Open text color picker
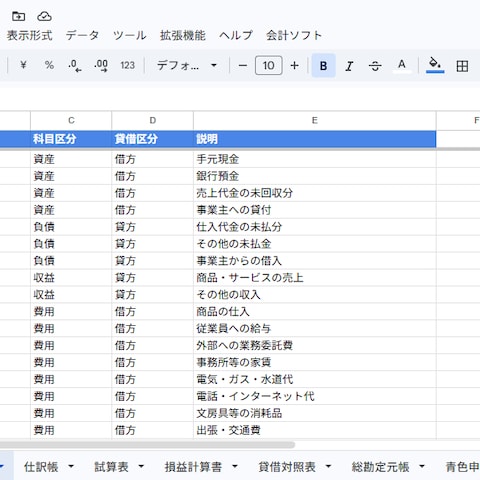Viewport: 480px width, 480px height. (x=402, y=65)
